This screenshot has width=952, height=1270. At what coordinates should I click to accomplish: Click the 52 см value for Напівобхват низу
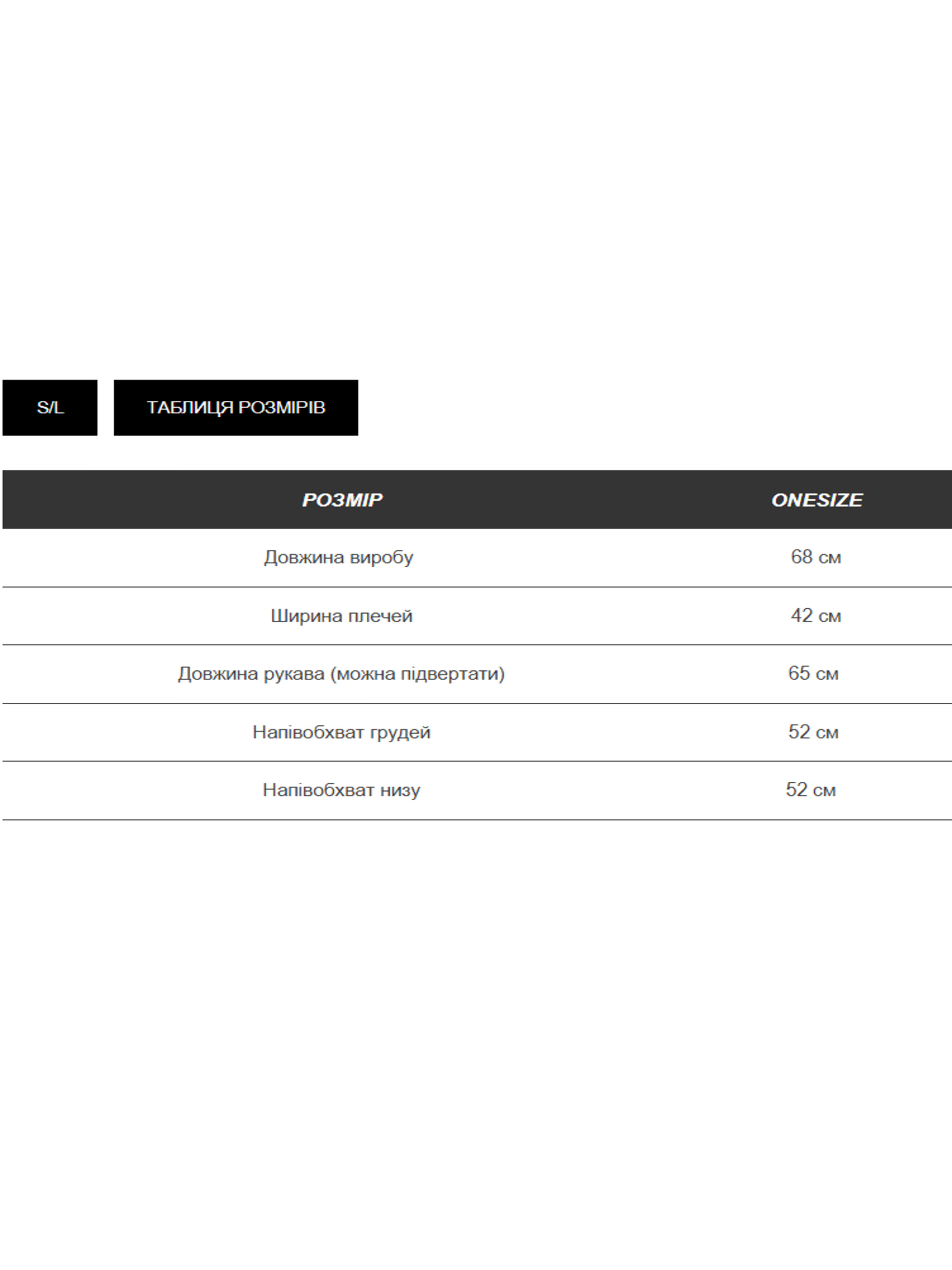[x=810, y=789]
